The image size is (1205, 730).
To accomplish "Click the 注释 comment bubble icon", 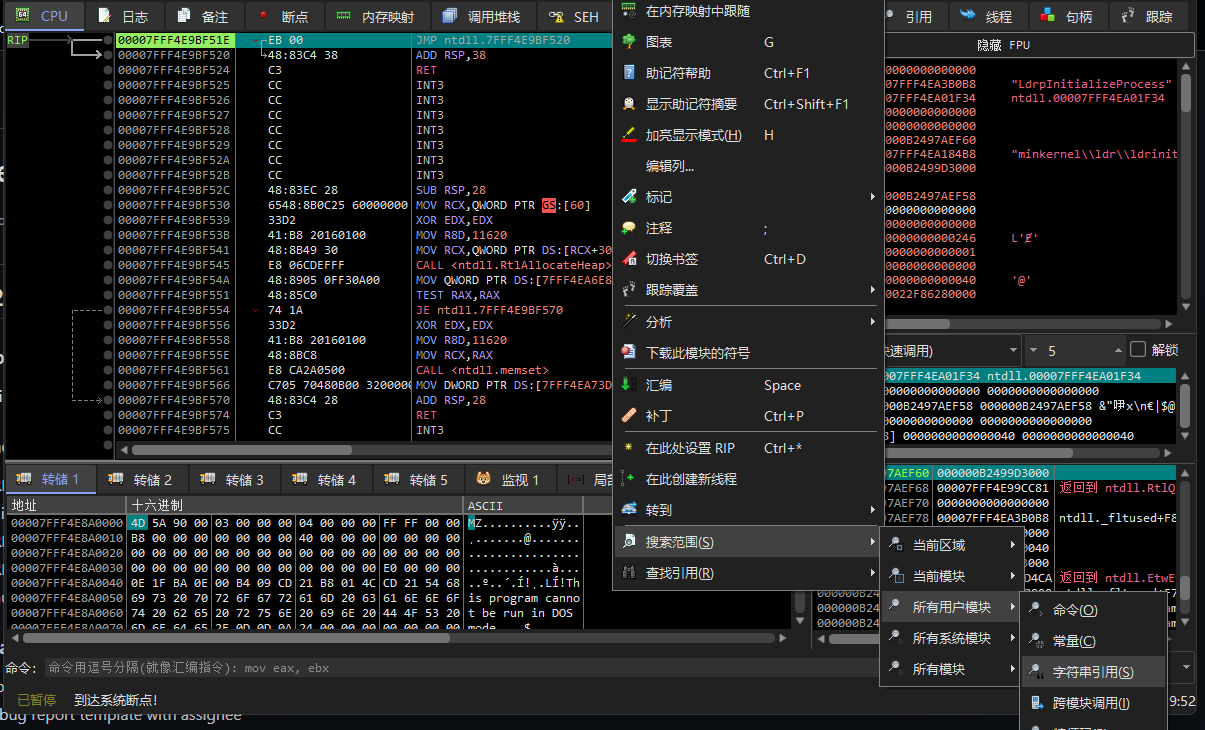I will pyautogui.click(x=629, y=228).
